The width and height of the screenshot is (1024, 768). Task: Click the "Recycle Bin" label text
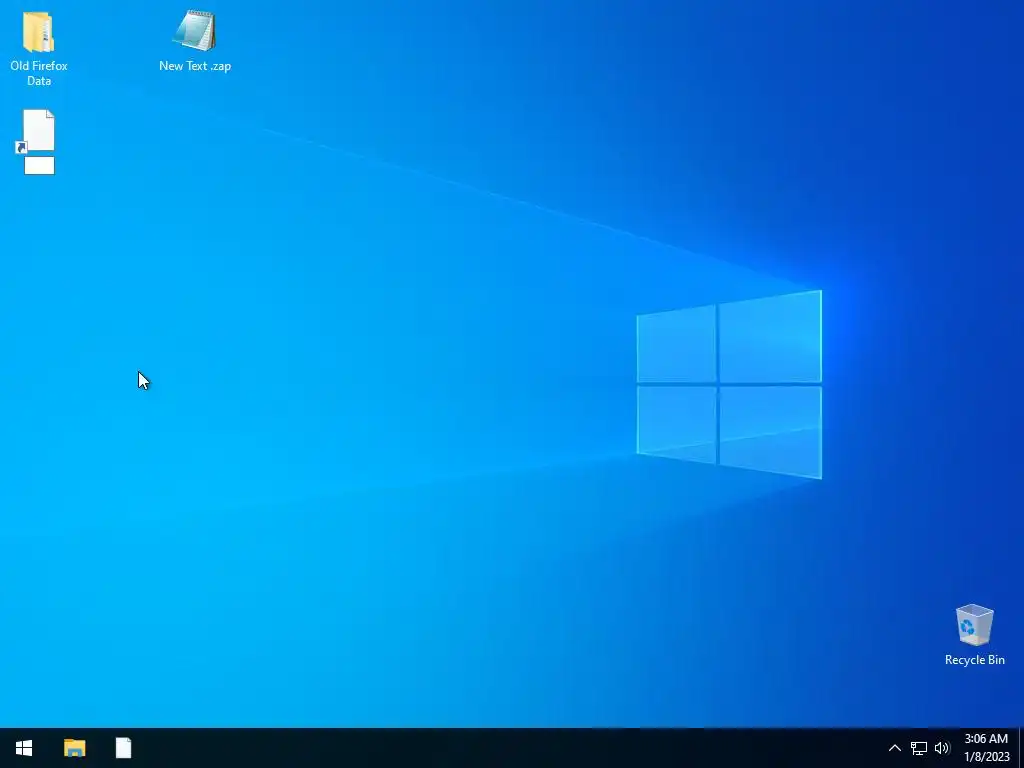pos(974,660)
